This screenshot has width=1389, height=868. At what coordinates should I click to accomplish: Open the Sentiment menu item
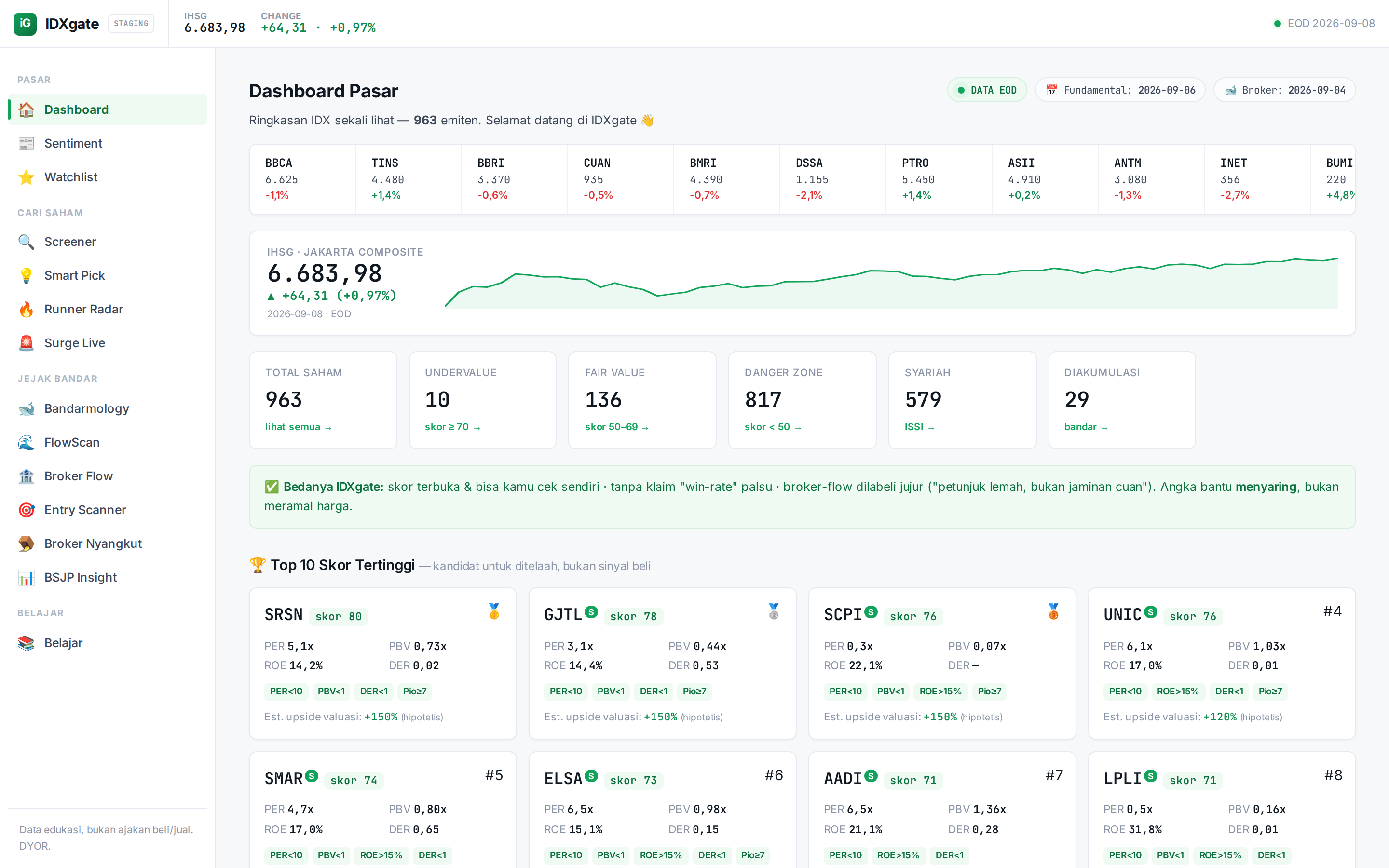pos(108,144)
